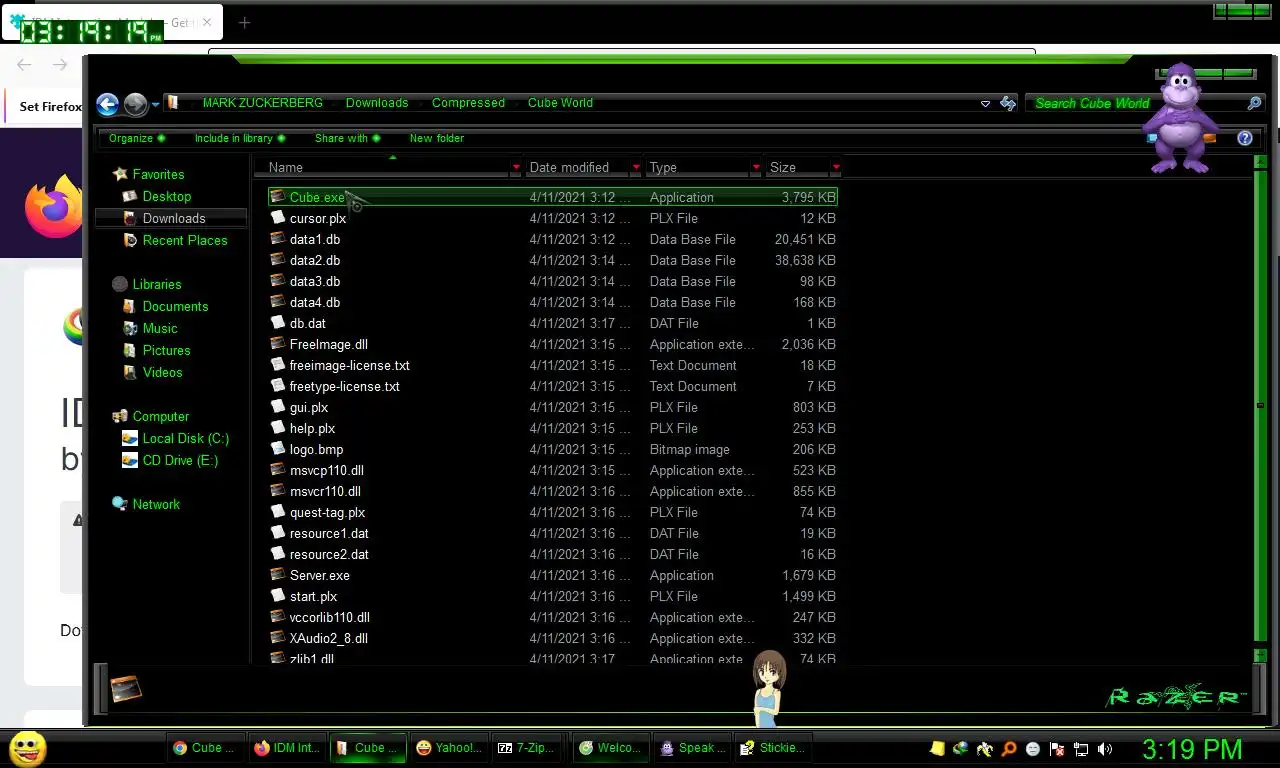Open Desktop in Favorites sidebar
1280x768 pixels.
pyautogui.click(x=166, y=196)
